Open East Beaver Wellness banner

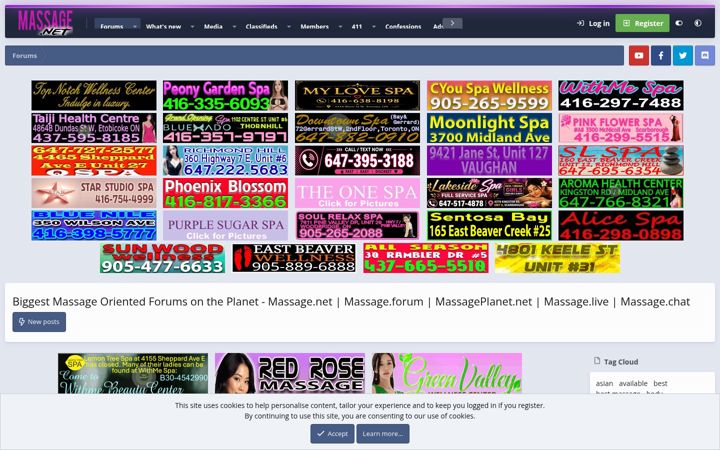point(294,258)
